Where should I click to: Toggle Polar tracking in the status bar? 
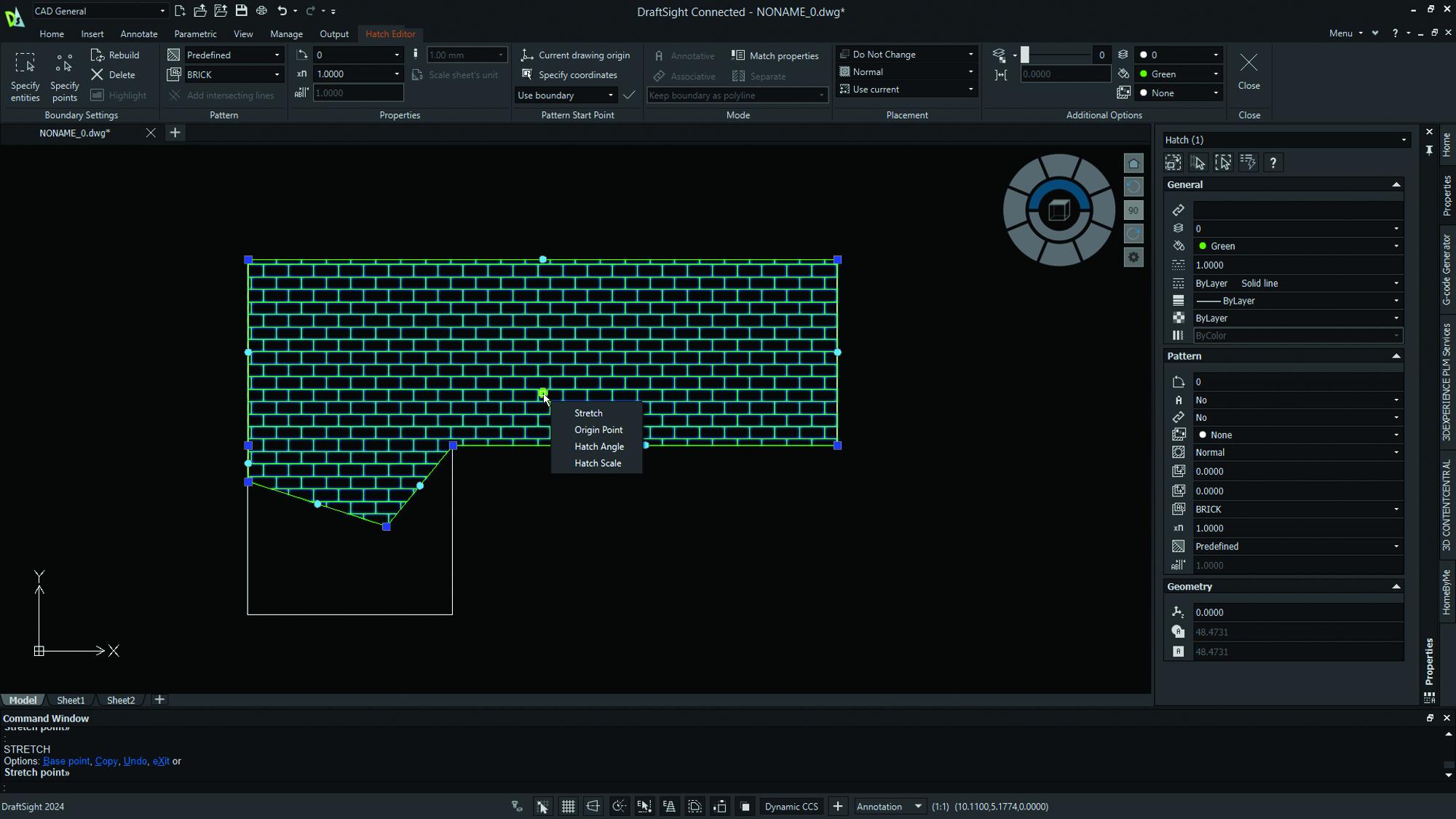[619, 806]
